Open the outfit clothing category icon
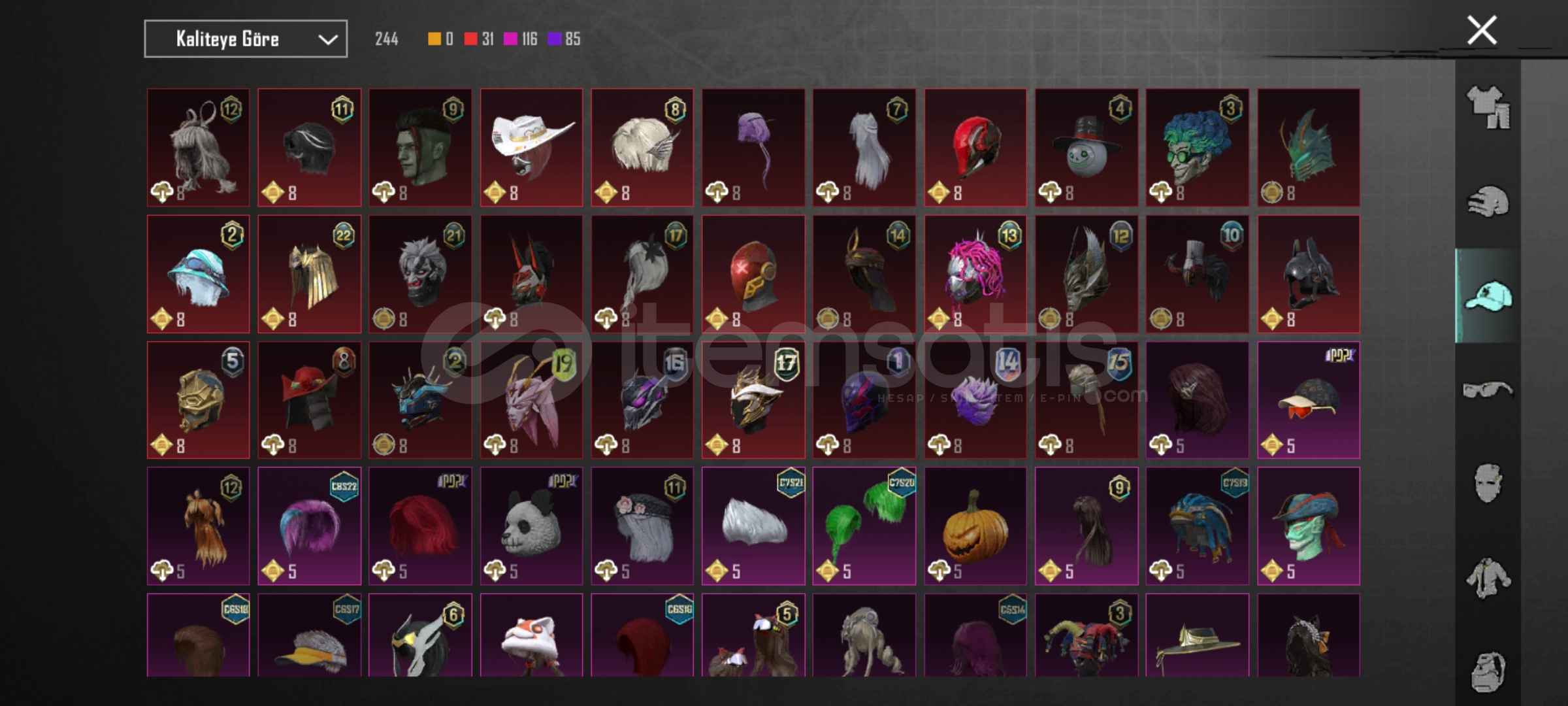Screen dimensions: 1568x706 click(x=1488, y=107)
